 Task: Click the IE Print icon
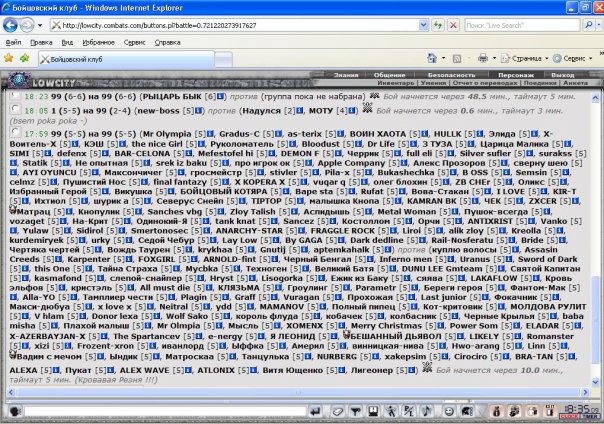coord(483,59)
